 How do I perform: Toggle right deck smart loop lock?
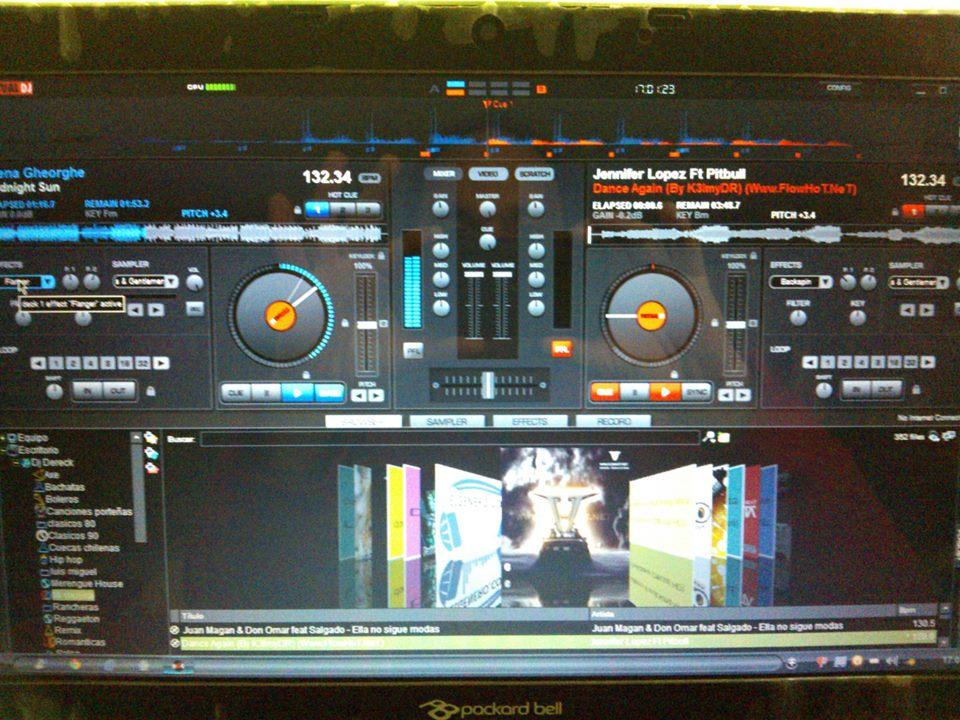click(x=917, y=389)
